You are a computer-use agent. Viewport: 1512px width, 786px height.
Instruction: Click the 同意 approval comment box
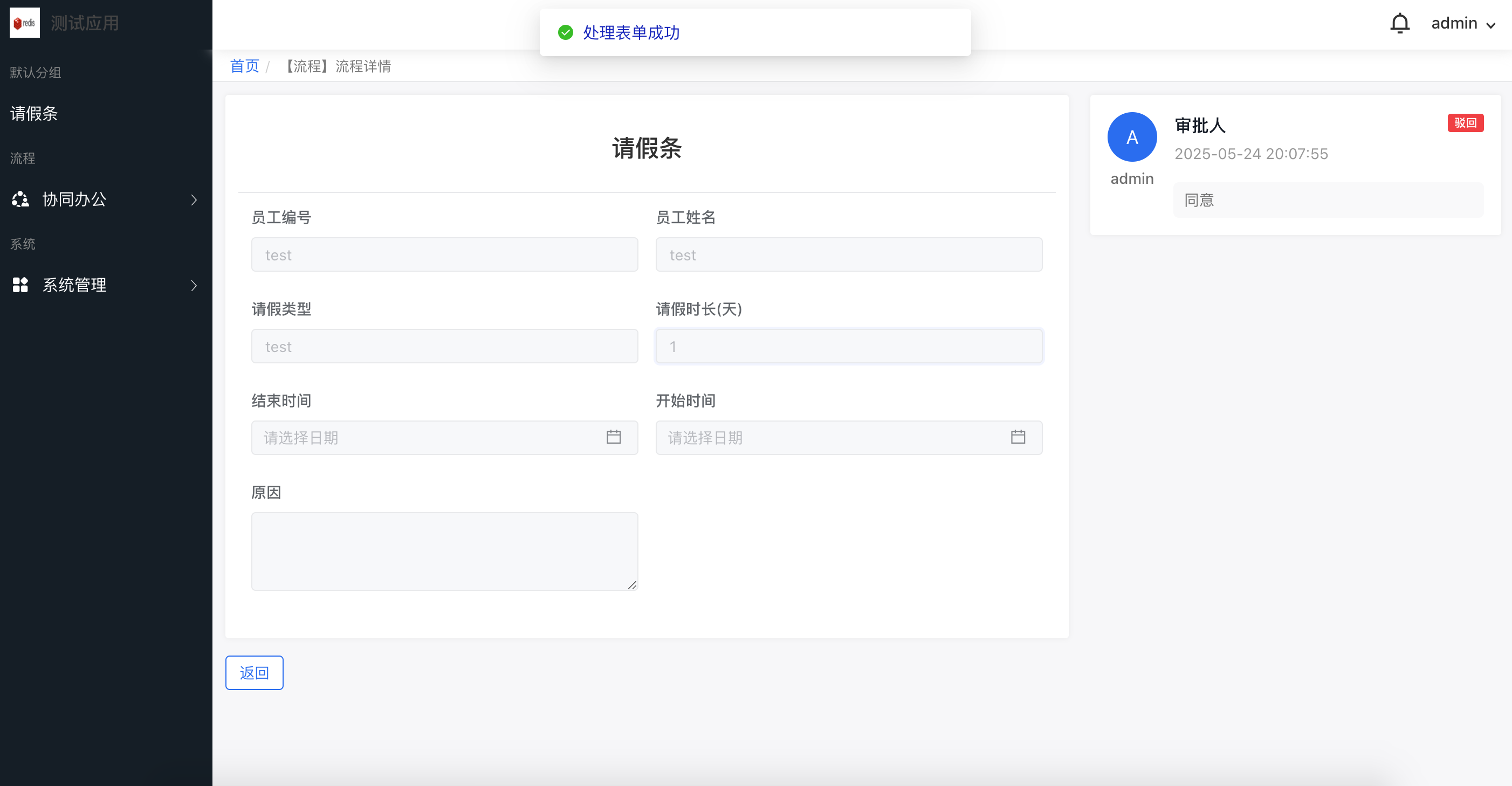pos(1328,200)
